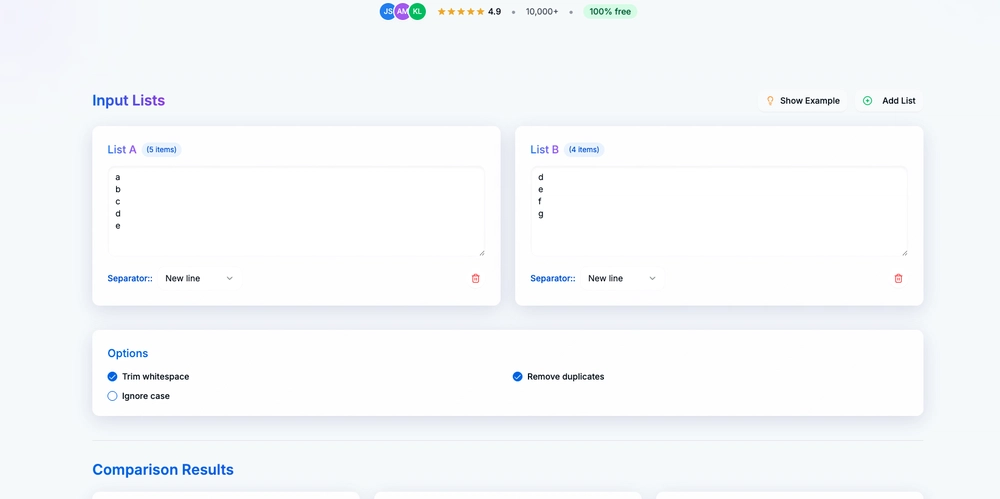Click the List A heading
Screen dimensions: 1000x499
coord(122,149)
